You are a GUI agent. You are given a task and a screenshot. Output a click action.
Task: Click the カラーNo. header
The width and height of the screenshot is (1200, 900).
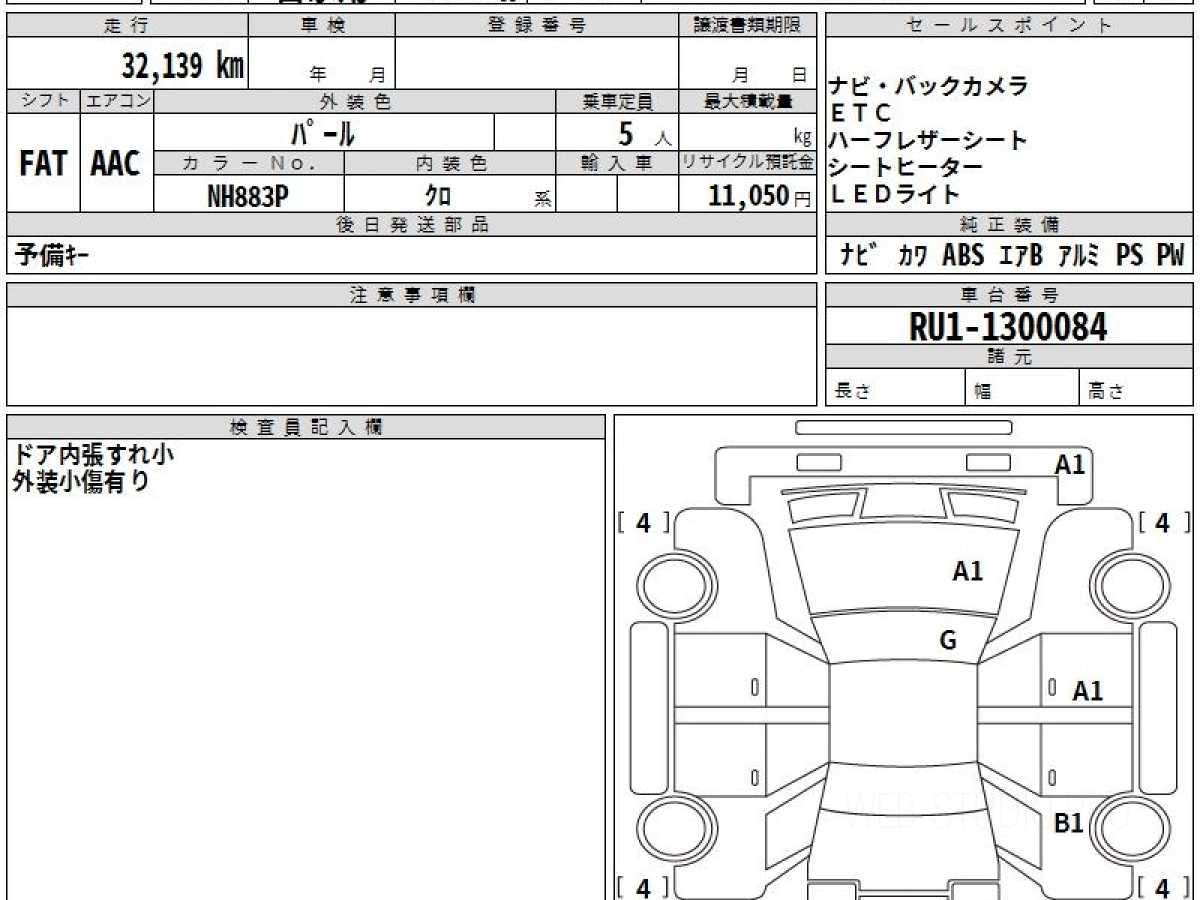coord(249,163)
